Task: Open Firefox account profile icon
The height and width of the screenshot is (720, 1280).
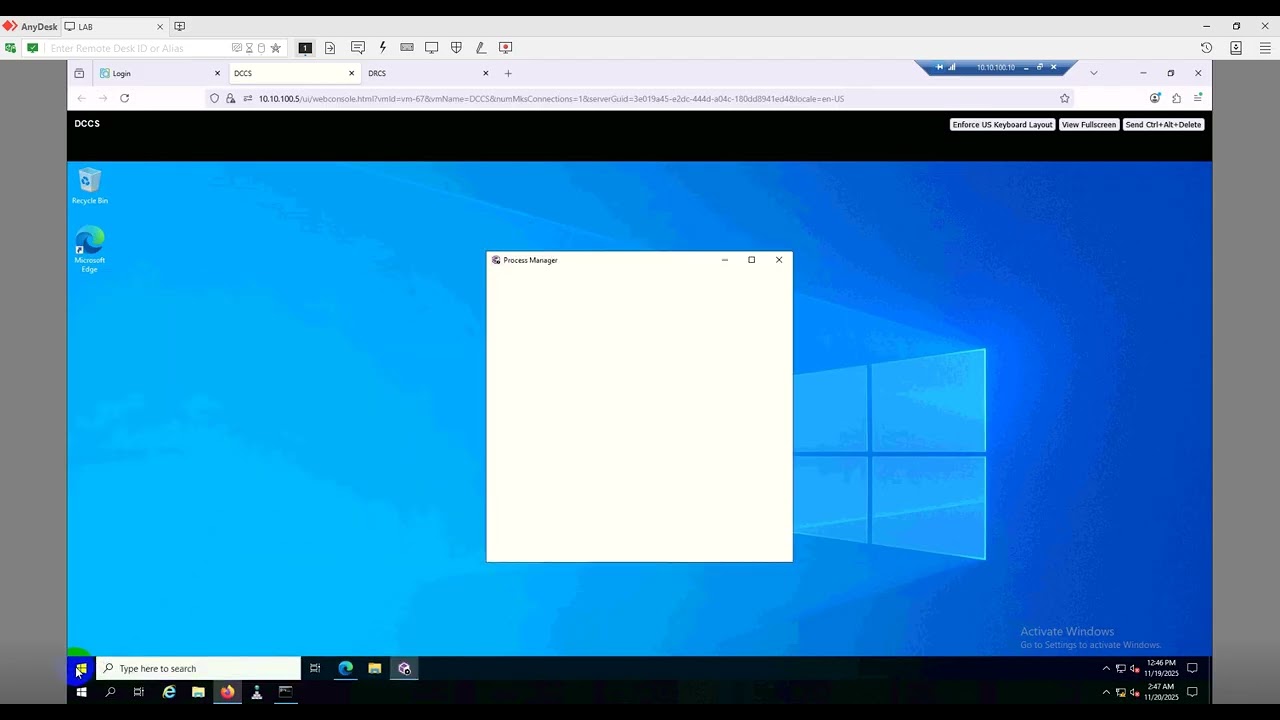Action: [x=1155, y=98]
